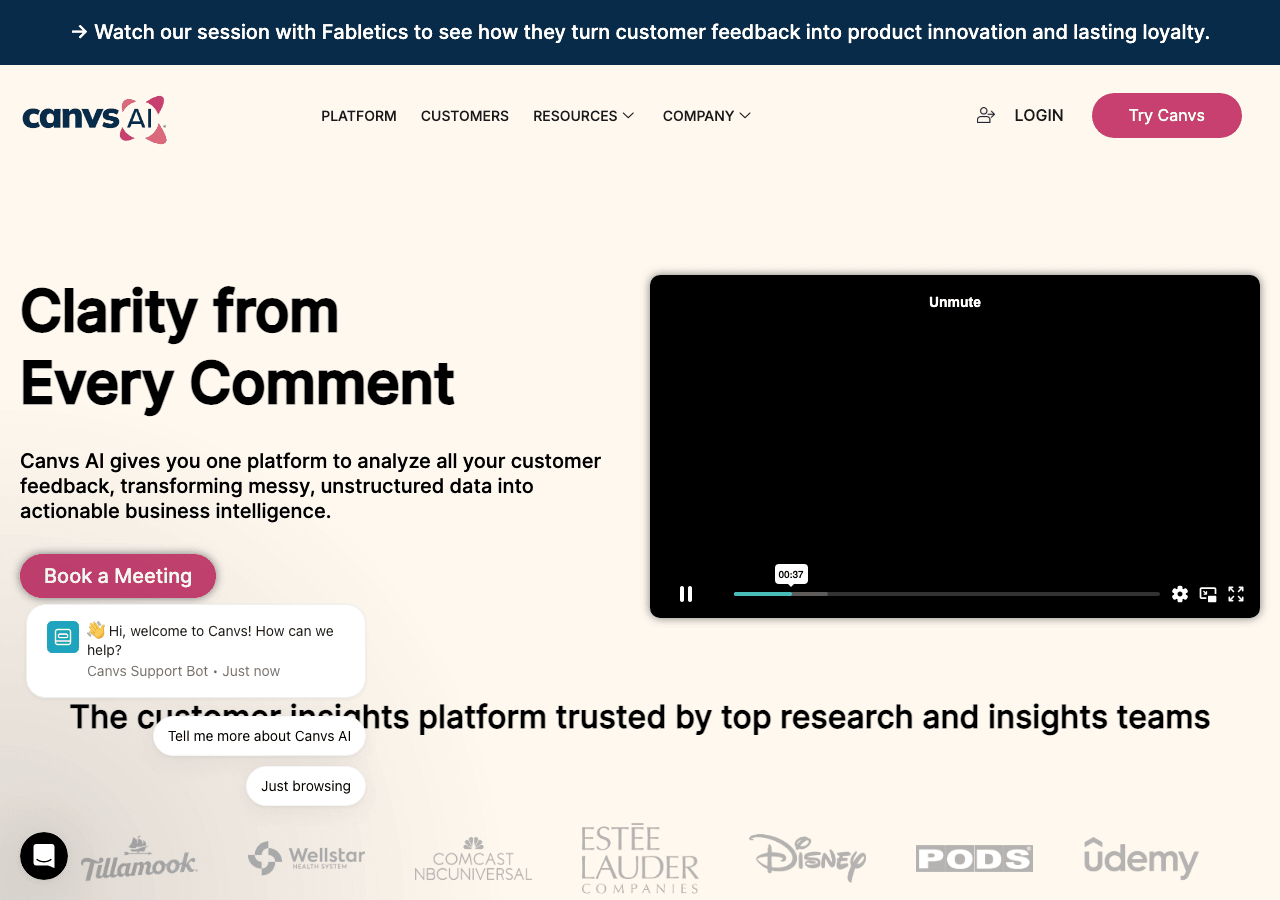Click the 'Canvs Support Bot • Just now' text
This screenshot has height=900, width=1280.
(184, 671)
